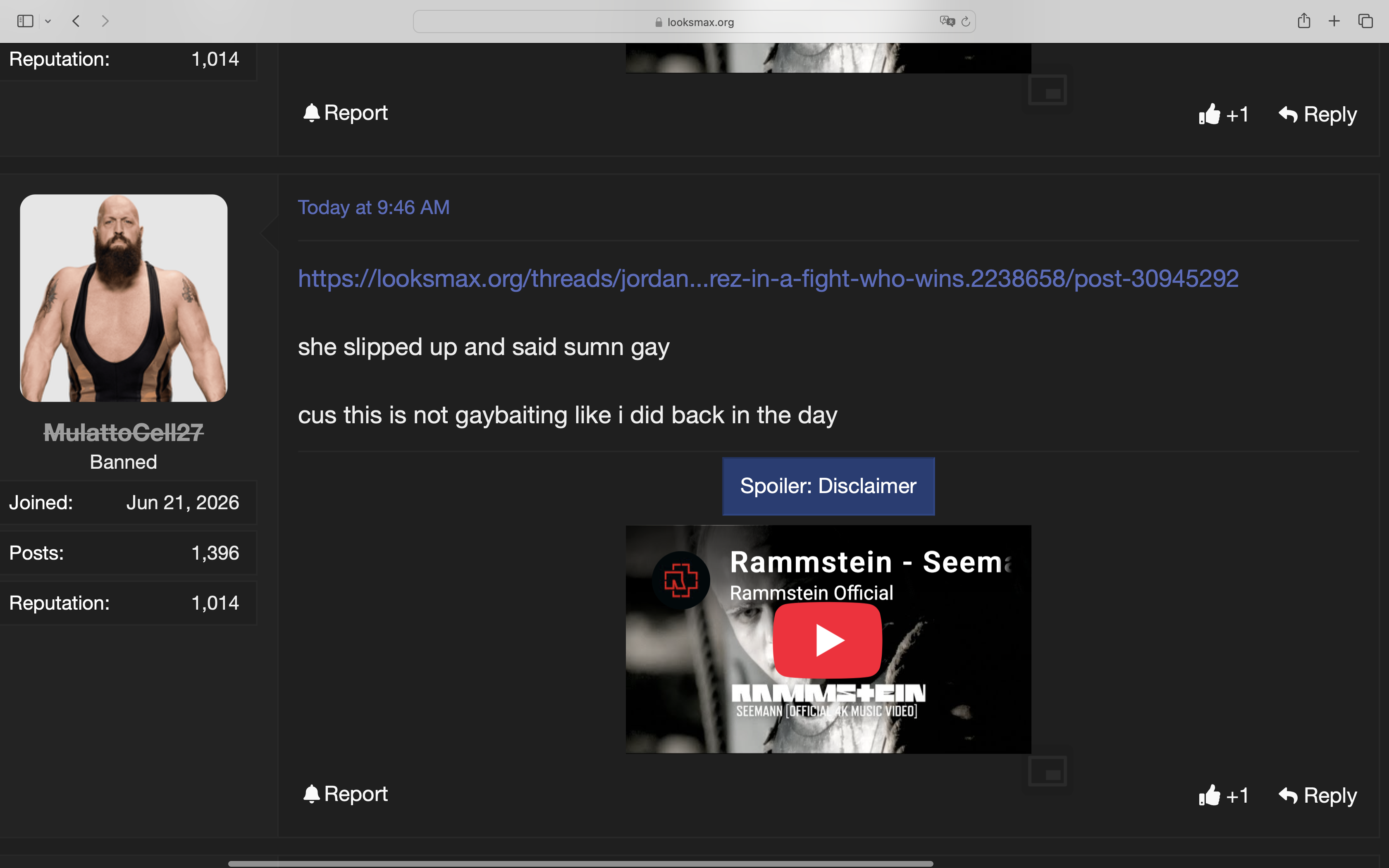Go forward to next page
This screenshot has height=868, width=1389.
click(x=105, y=21)
